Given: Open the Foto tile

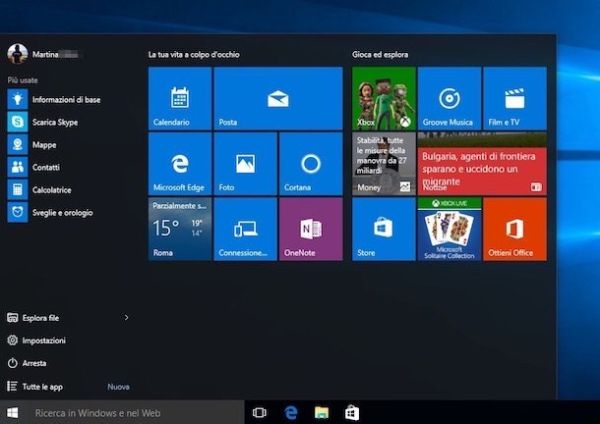Looking at the screenshot, I should coord(244,163).
